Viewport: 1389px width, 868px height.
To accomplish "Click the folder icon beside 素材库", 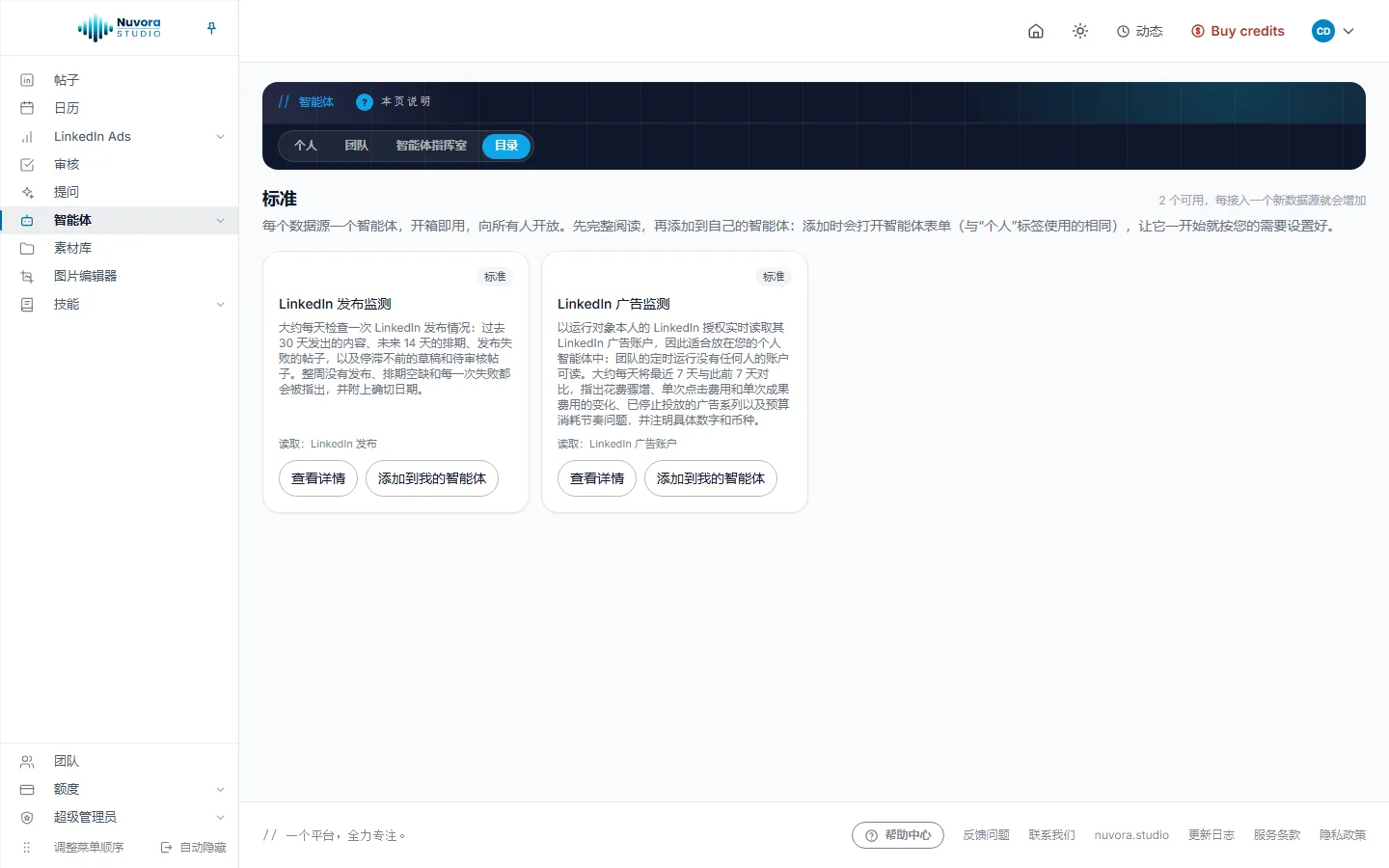I will click(x=27, y=248).
